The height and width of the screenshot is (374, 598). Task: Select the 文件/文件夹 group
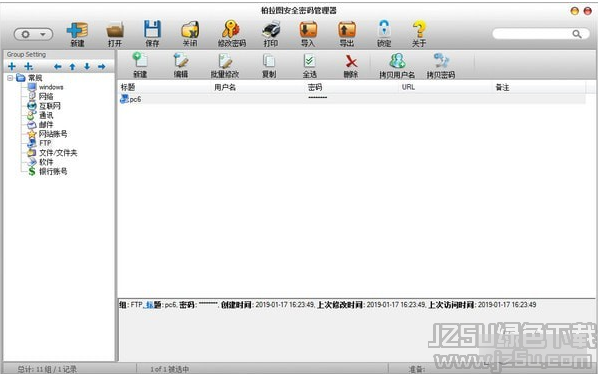pyautogui.click(x=58, y=152)
